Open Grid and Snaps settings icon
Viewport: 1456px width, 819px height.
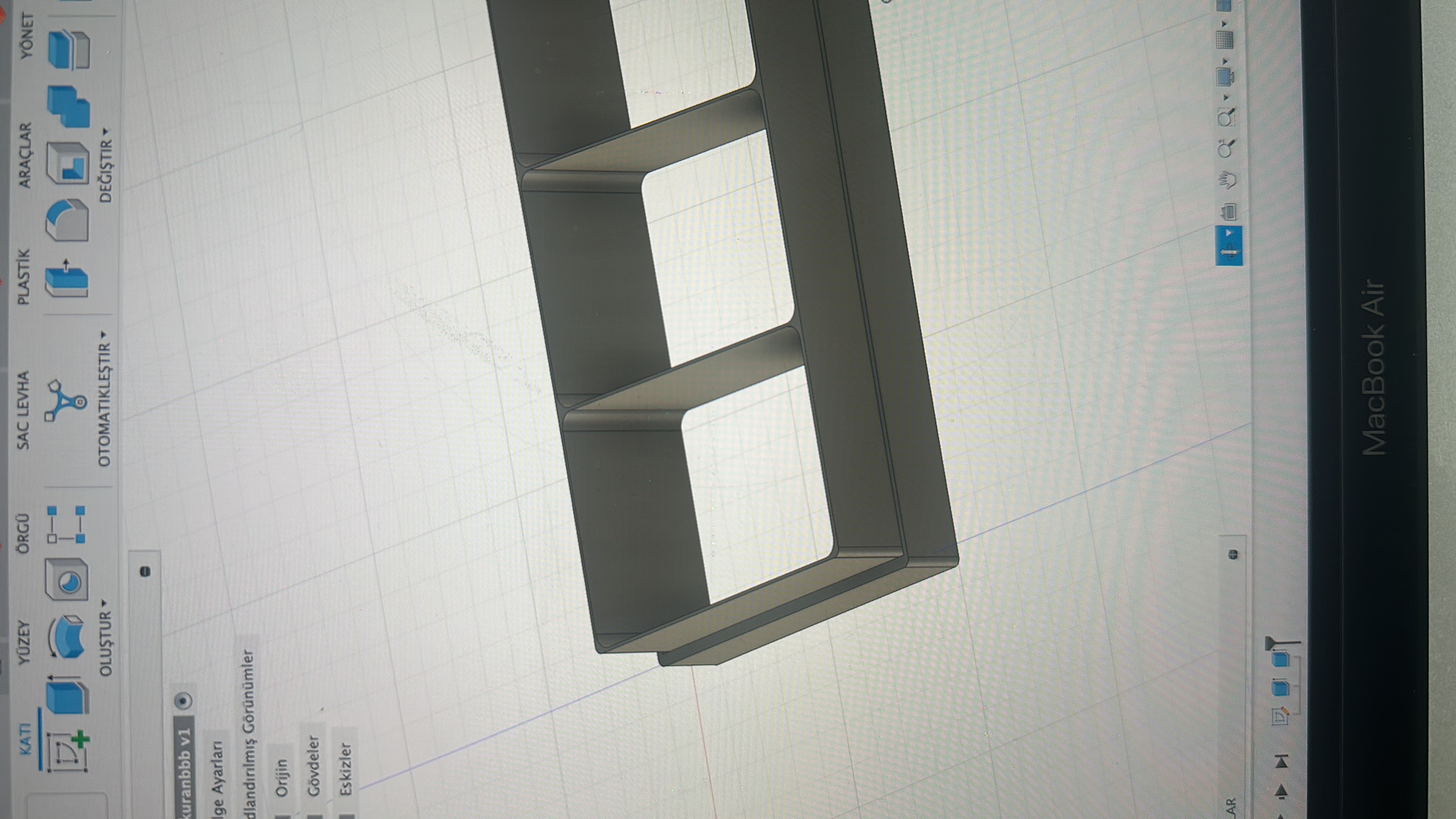coord(1224,39)
